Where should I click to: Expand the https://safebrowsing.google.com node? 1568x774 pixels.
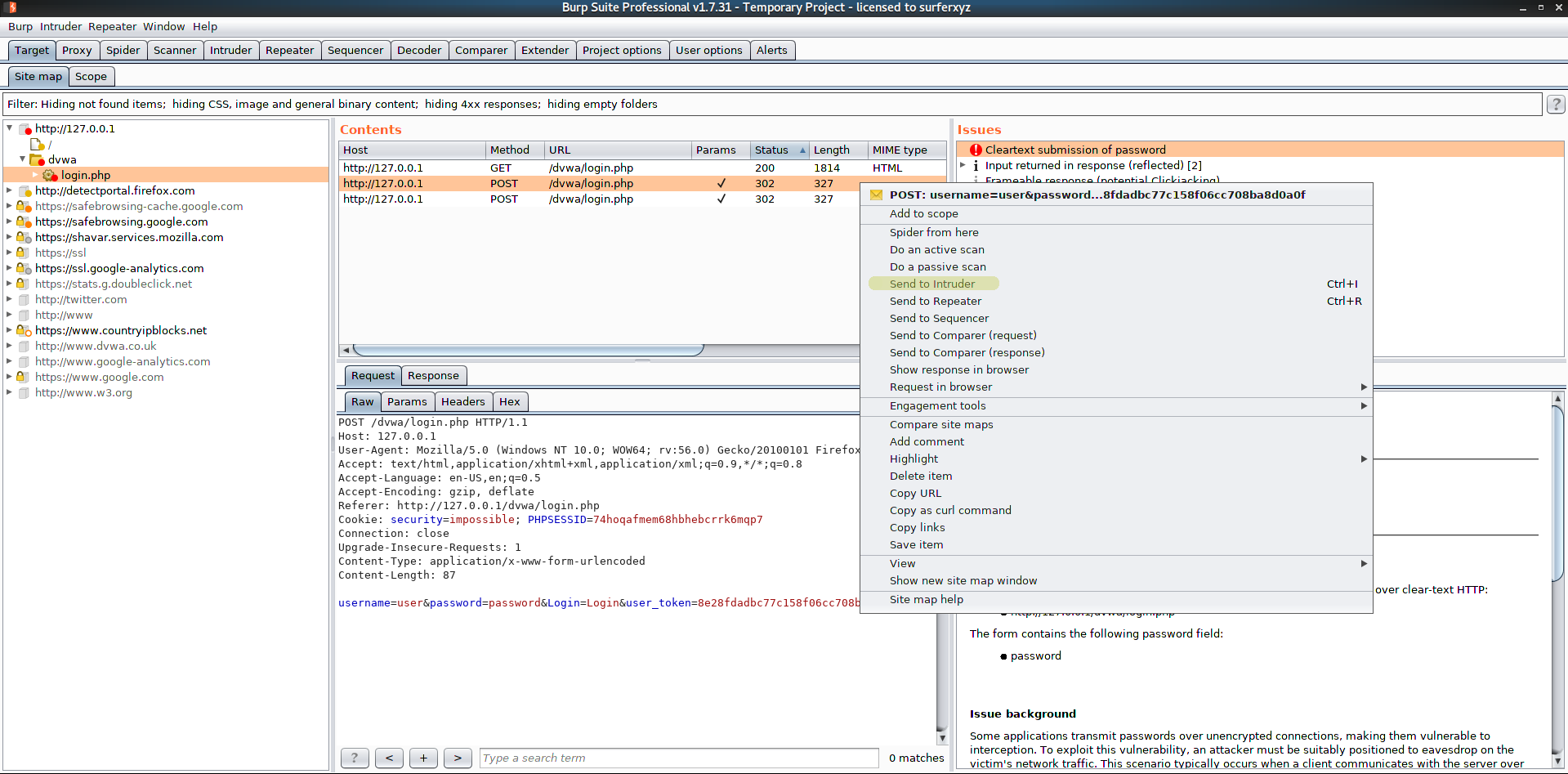pos(9,221)
